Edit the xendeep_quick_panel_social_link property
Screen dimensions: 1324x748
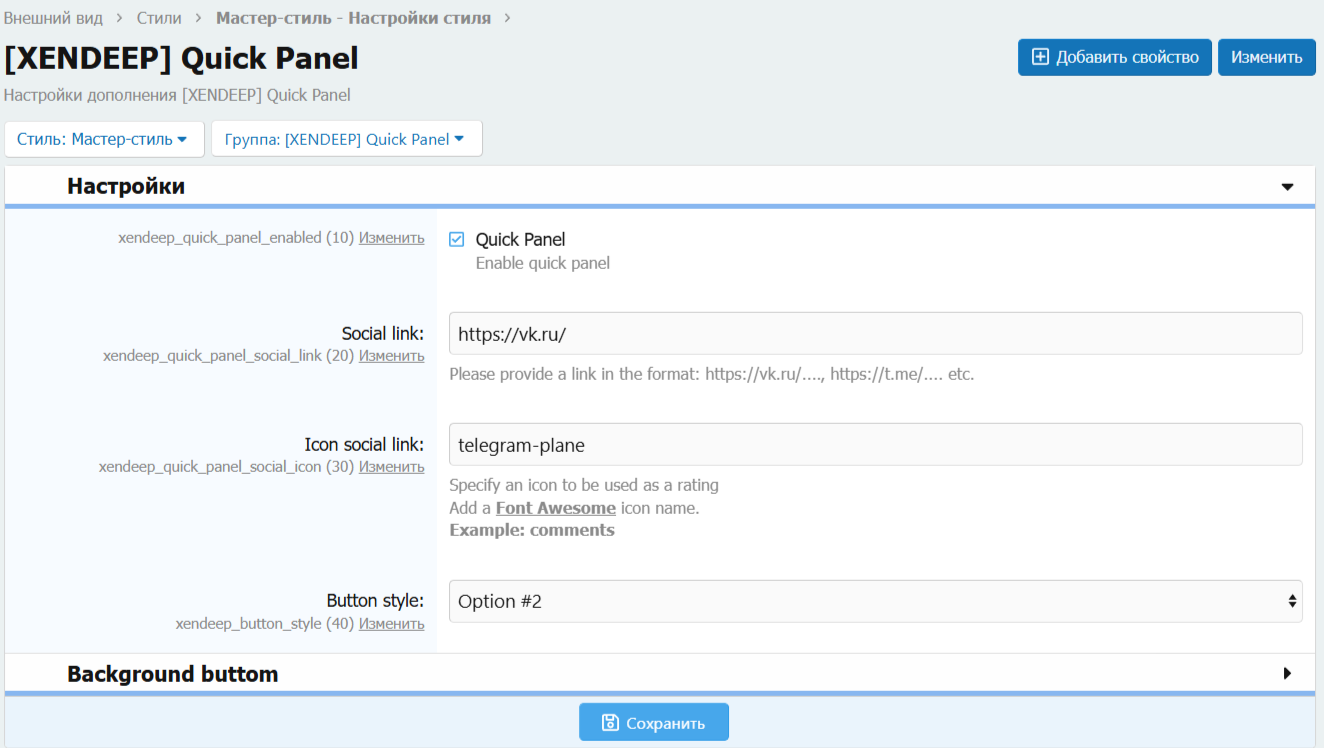[391, 356]
